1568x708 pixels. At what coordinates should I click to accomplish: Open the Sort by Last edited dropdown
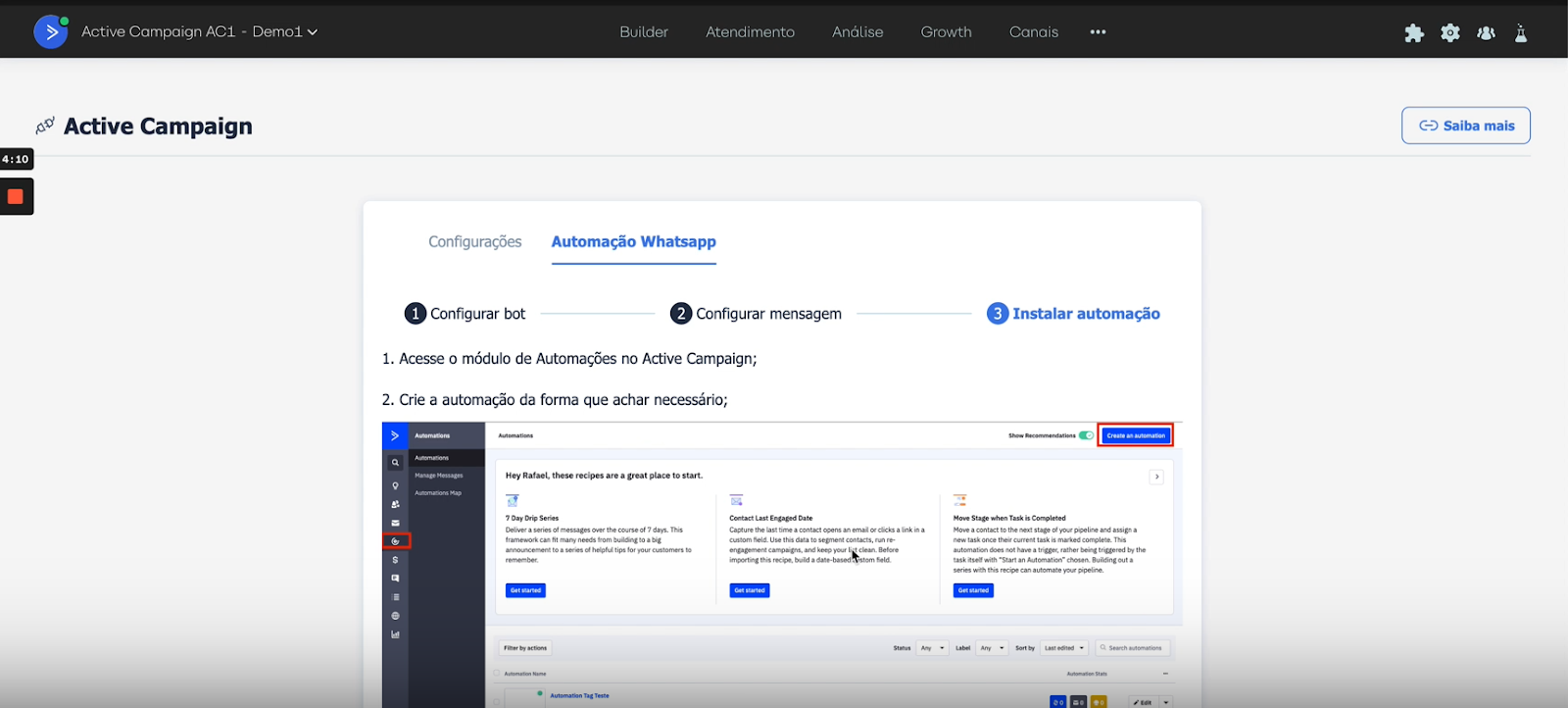pyautogui.click(x=1063, y=648)
